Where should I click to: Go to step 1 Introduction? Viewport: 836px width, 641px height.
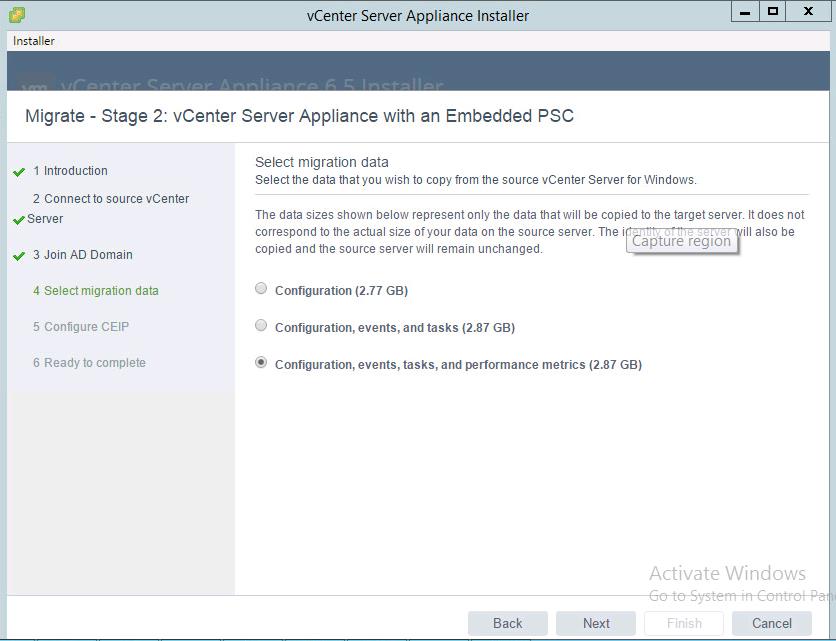pos(70,171)
